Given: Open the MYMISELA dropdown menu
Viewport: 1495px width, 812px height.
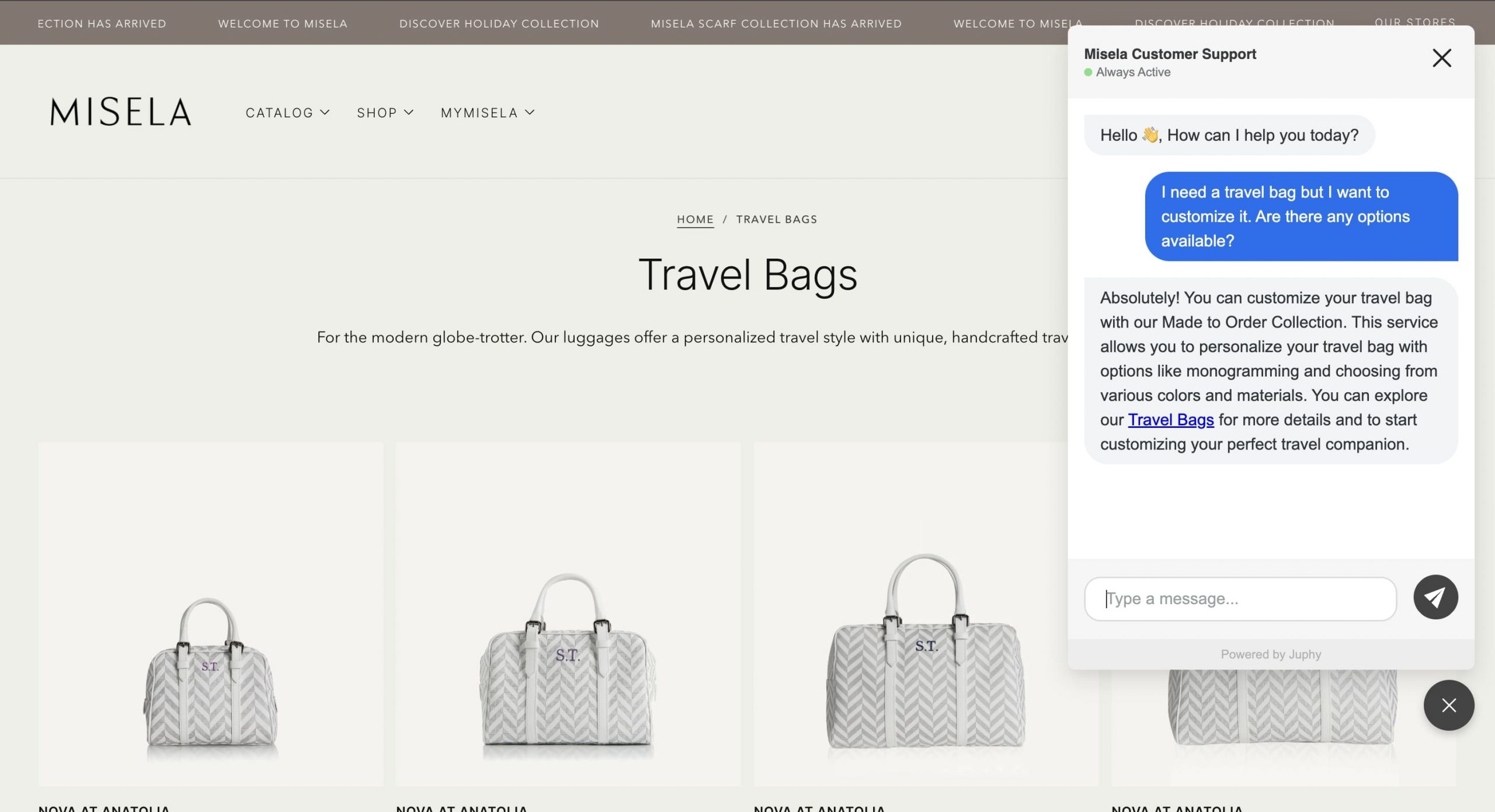Looking at the screenshot, I should [488, 113].
